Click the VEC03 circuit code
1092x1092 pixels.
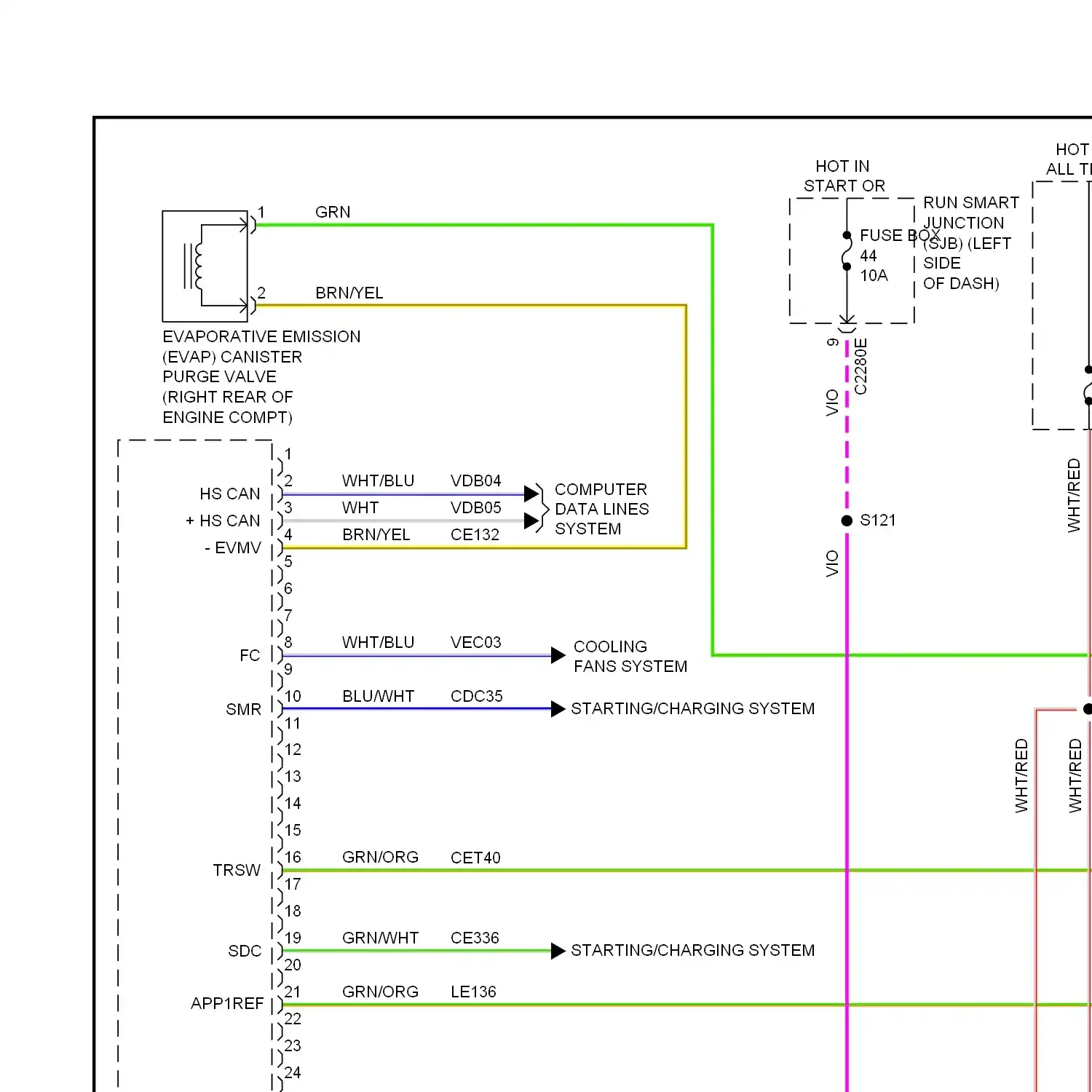(476, 643)
